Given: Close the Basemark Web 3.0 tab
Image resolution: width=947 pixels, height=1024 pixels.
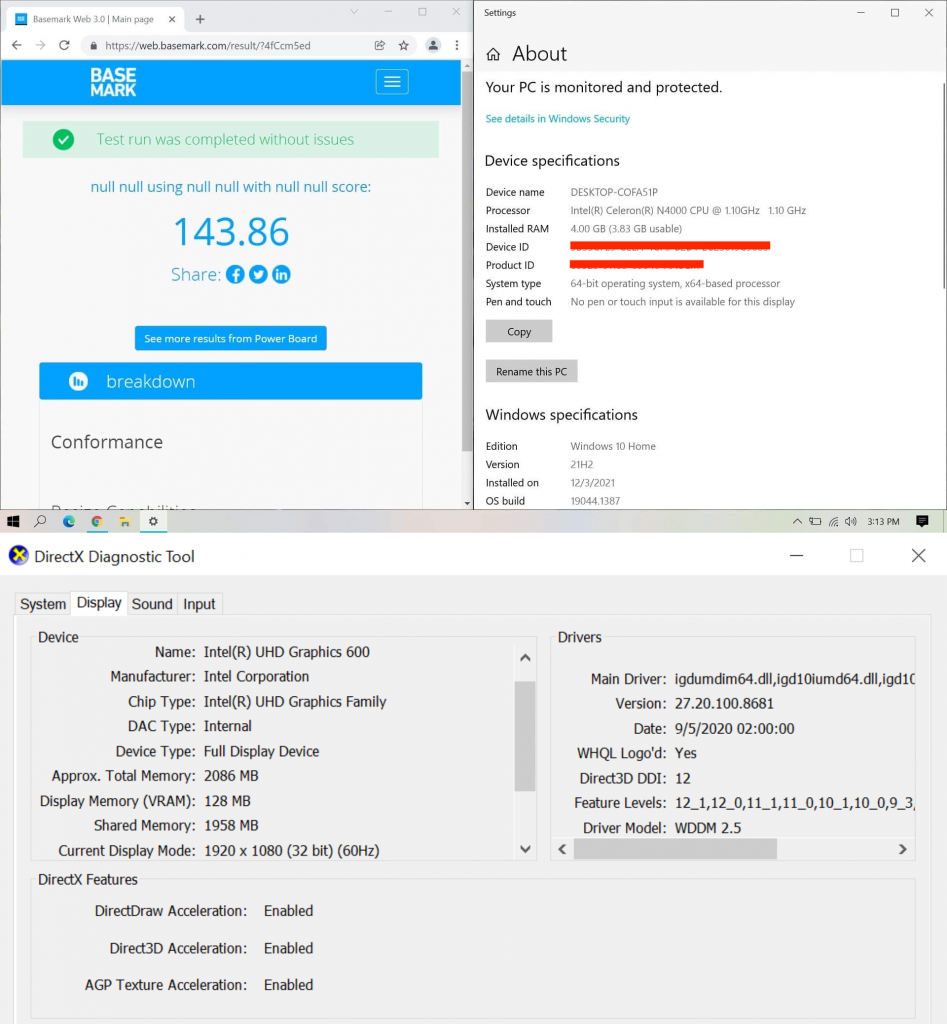Looking at the screenshot, I should (172, 20).
